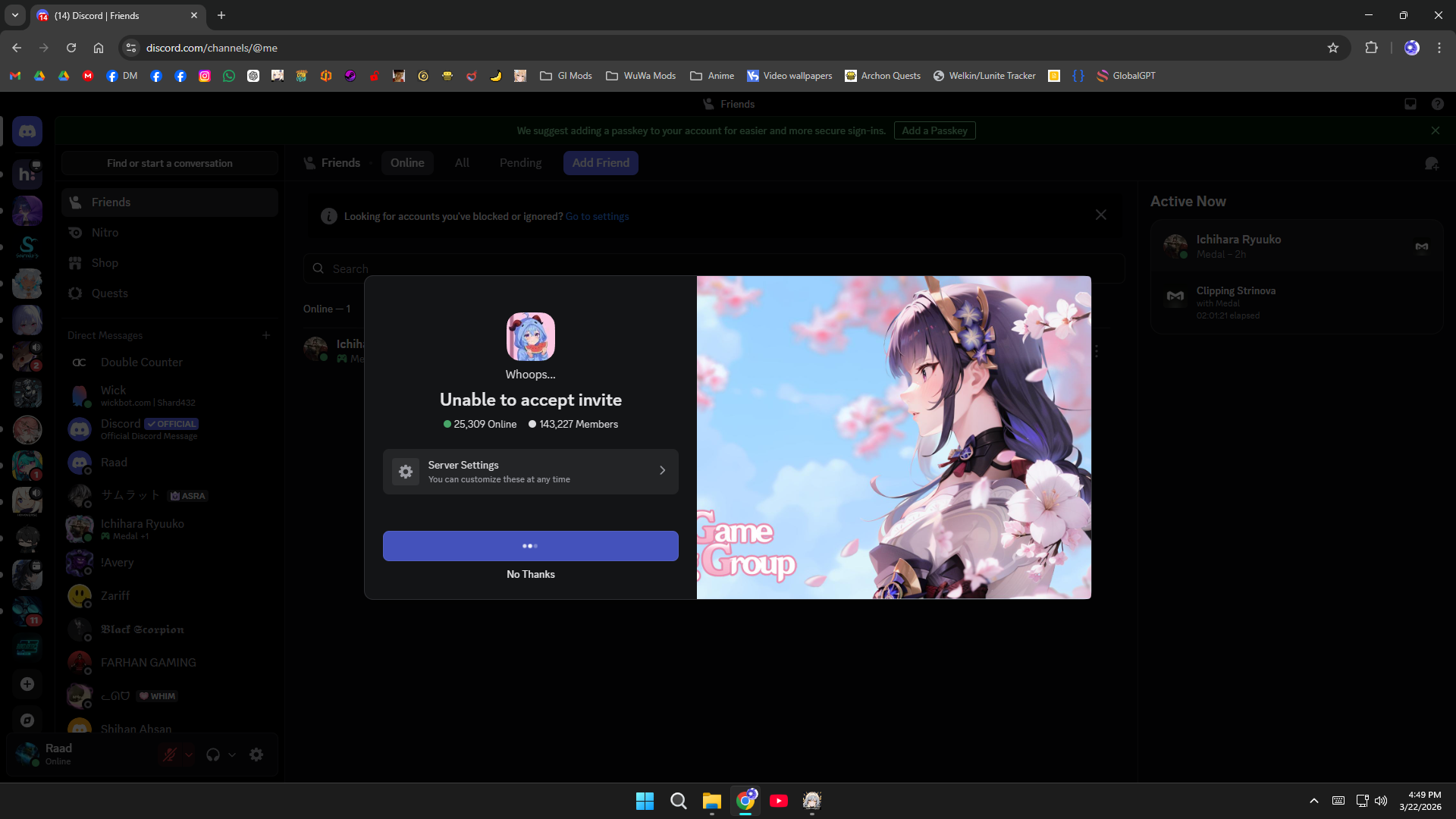Reload the Discord page
Image resolution: width=1456 pixels, height=819 pixels.
[x=71, y=48]
